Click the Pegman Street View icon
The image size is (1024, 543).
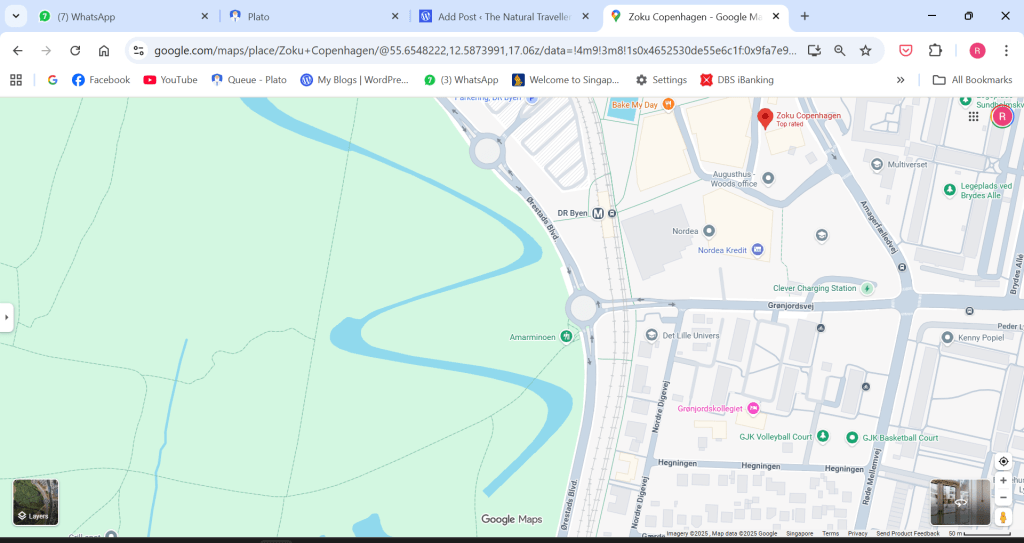pyautogui.click(x=1003, y=517)
